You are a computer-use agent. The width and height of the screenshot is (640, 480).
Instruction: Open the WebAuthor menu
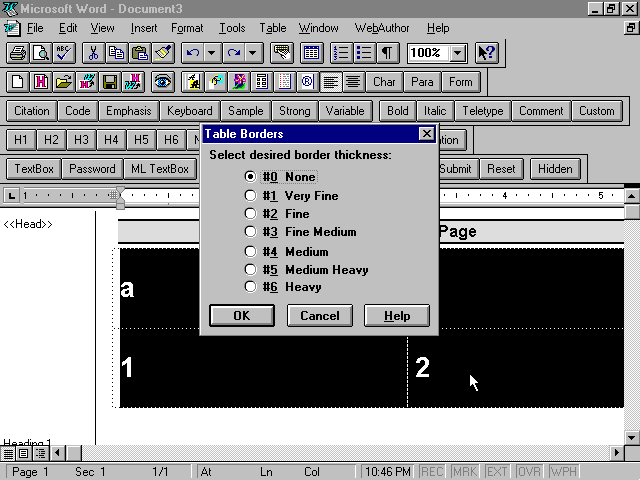384,28
